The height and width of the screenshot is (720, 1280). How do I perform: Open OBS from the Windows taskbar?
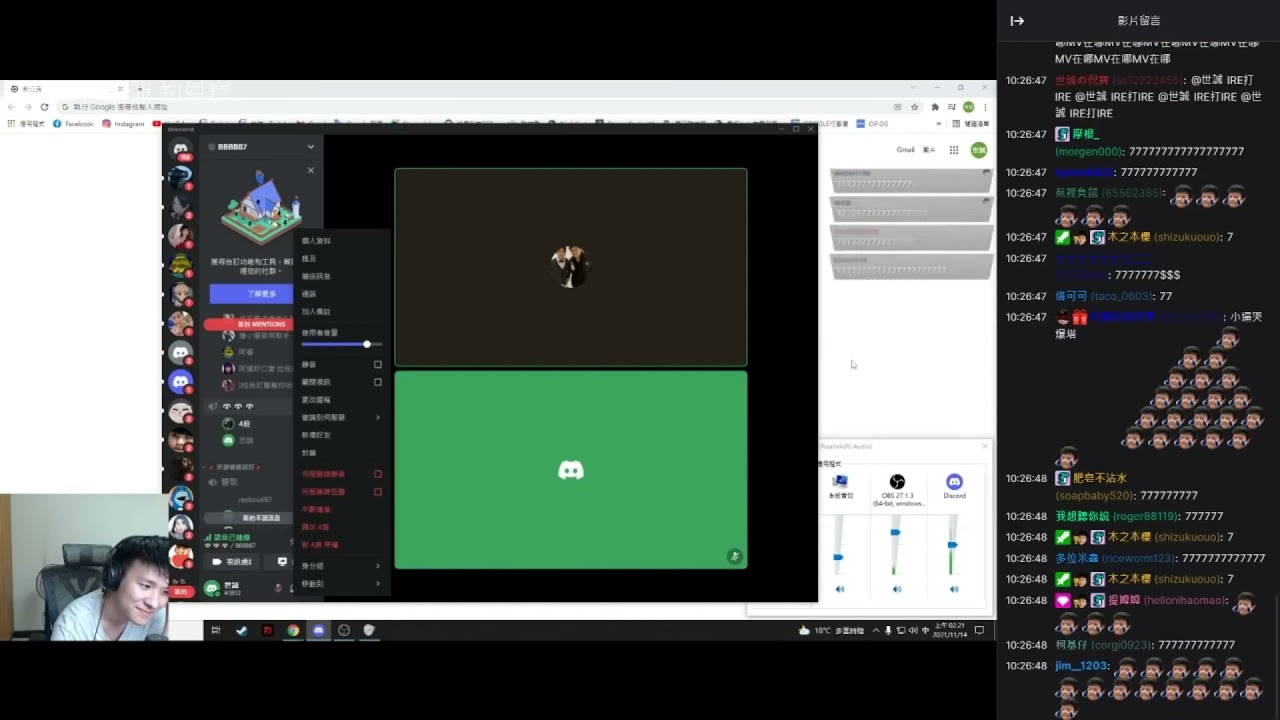344,630
